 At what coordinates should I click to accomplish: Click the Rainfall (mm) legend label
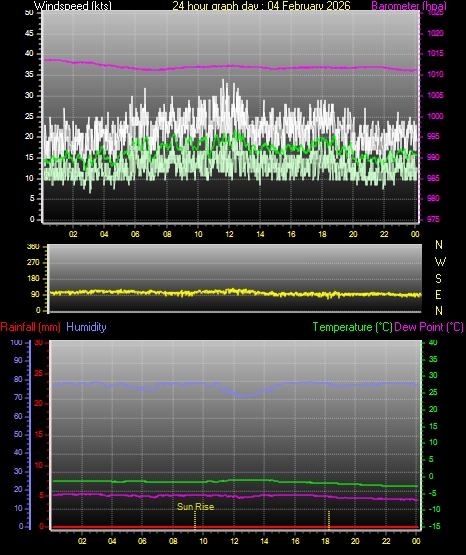tap(30, 327)
